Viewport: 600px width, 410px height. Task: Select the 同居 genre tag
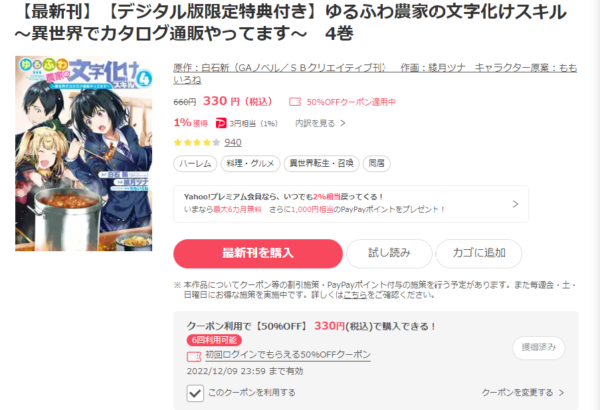tap(377, 163)
